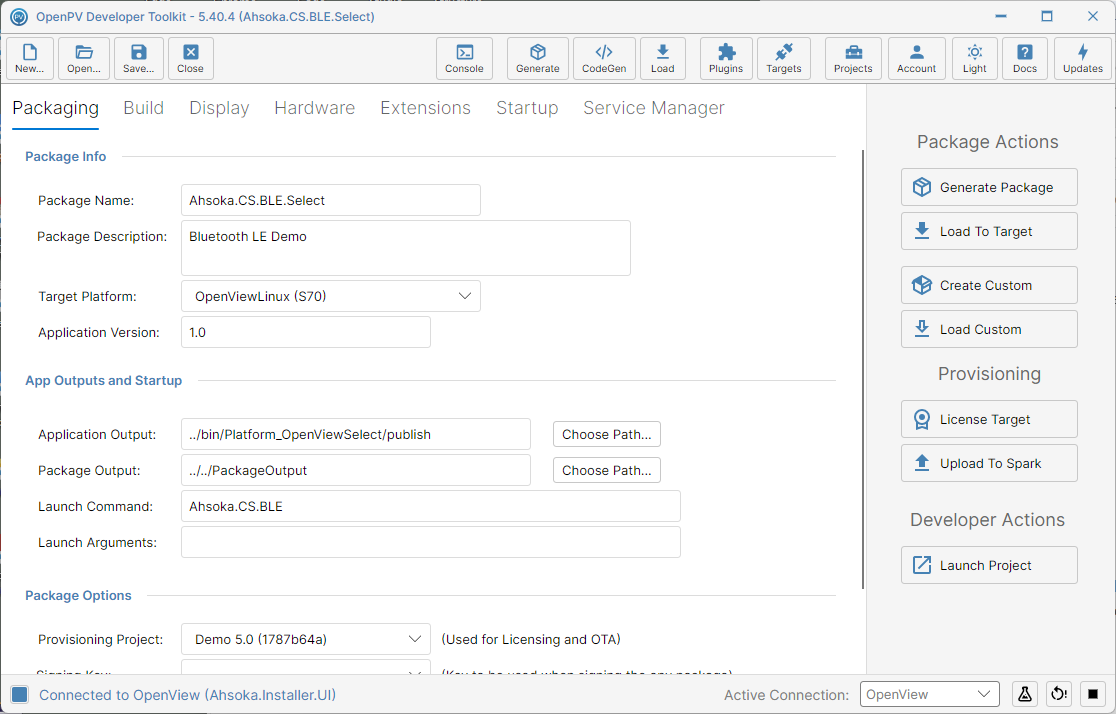Open Projects from the toolbar
The height and width of the screenshot is (714, 1116).
click(853, 58)
